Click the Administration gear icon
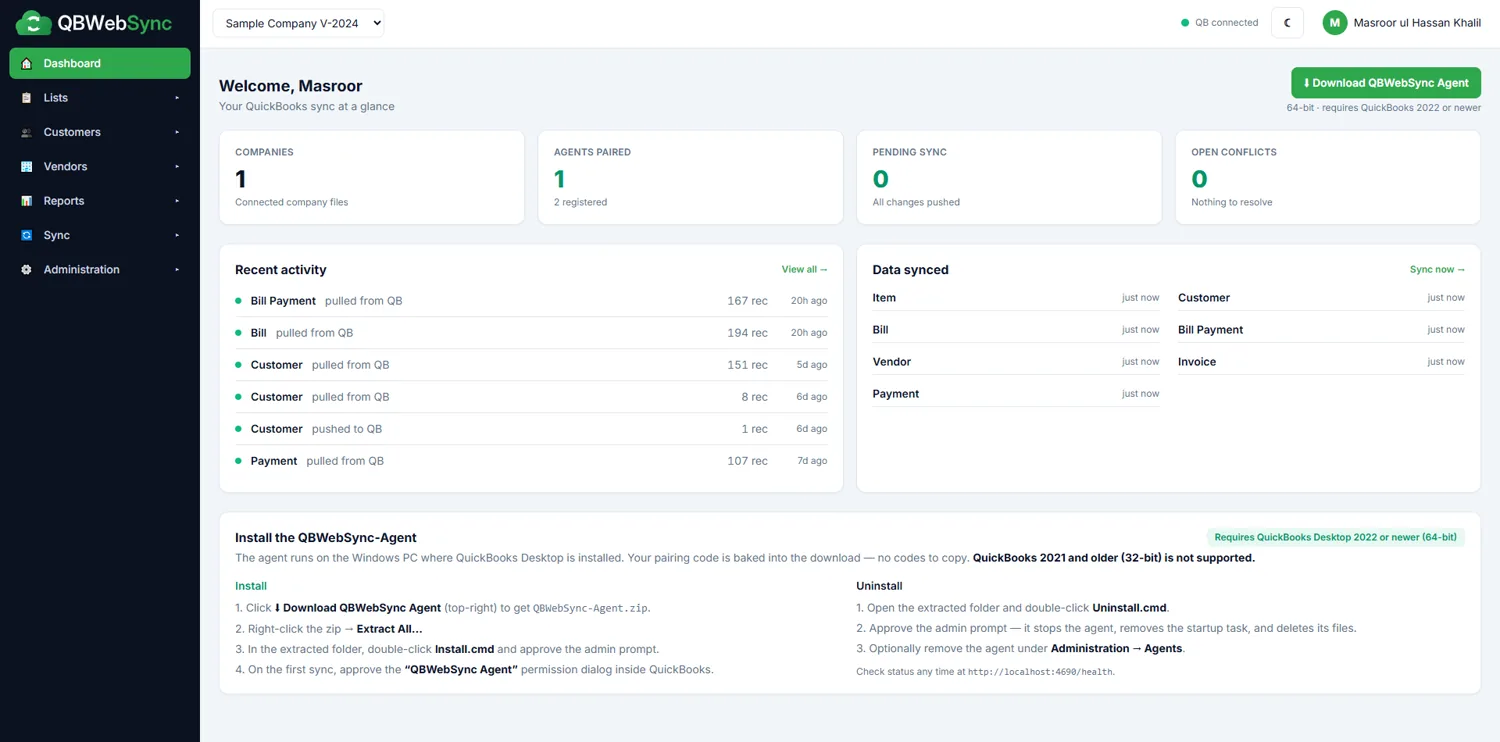The width and height of the screenshot is (1500, 742). click(x=27, y=270)
